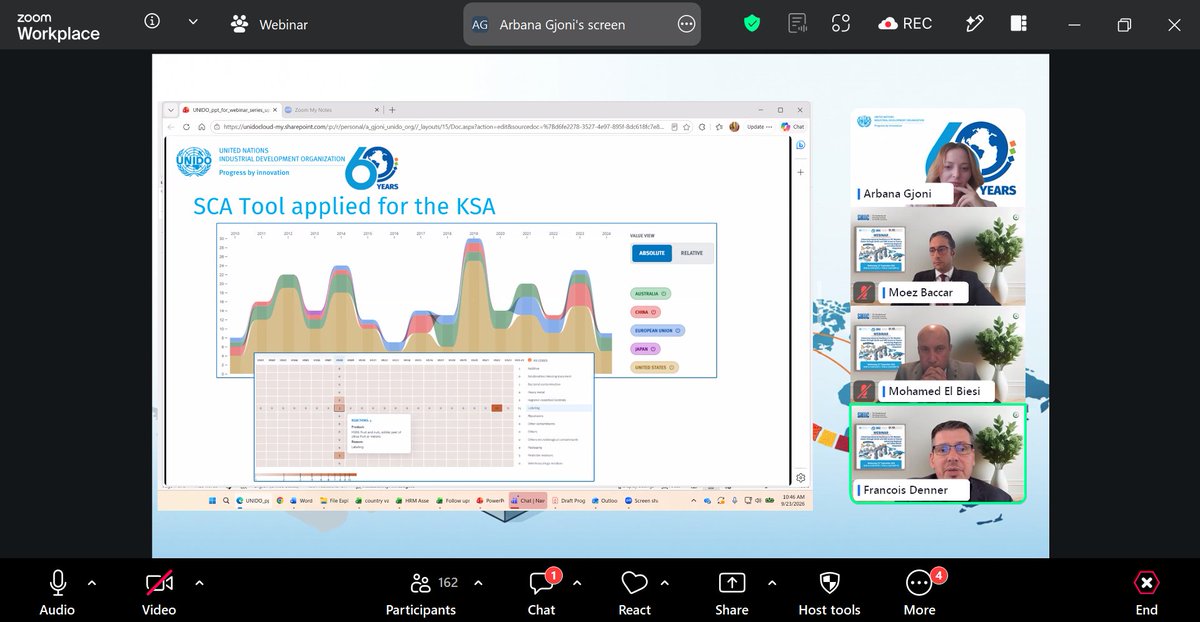Open the tab list dropdown in shared browser
This screenshot has width=1200, height=622.
tap(171, 110)
